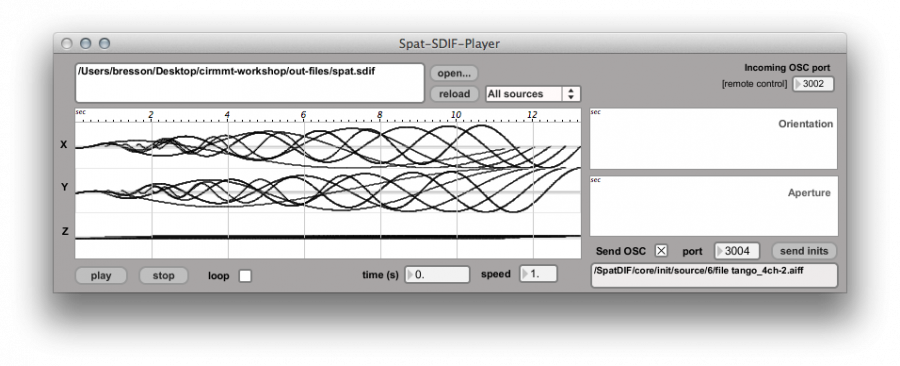
Task: Click the 6 second mark on timeline ruler
Action: 303,115
